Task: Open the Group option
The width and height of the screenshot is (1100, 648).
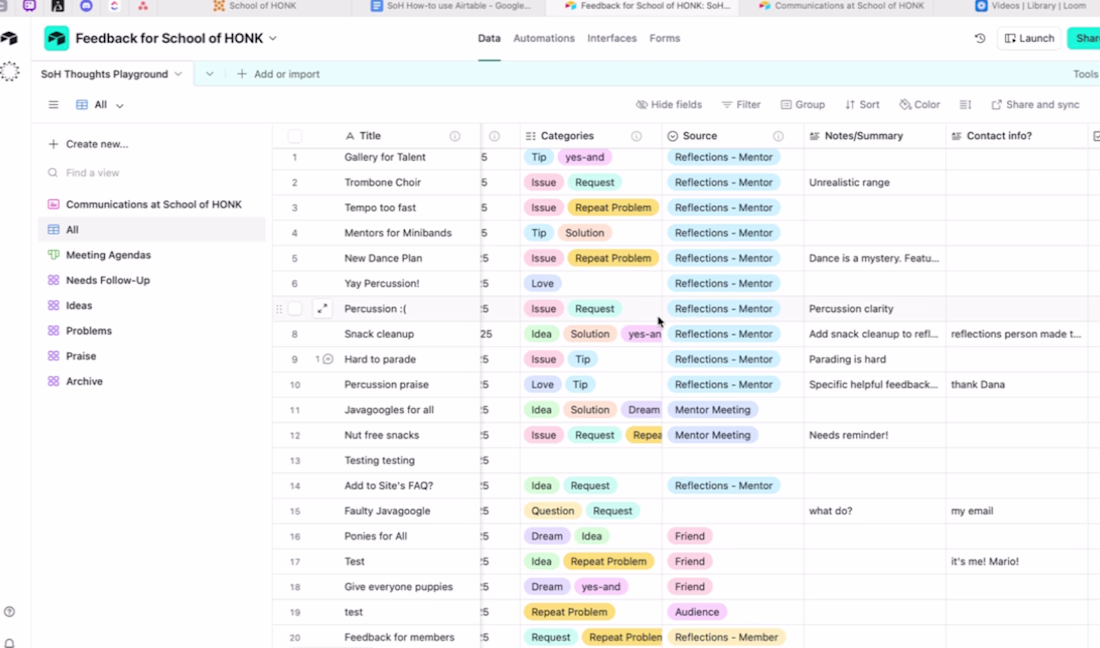Action: click(803, 104)
